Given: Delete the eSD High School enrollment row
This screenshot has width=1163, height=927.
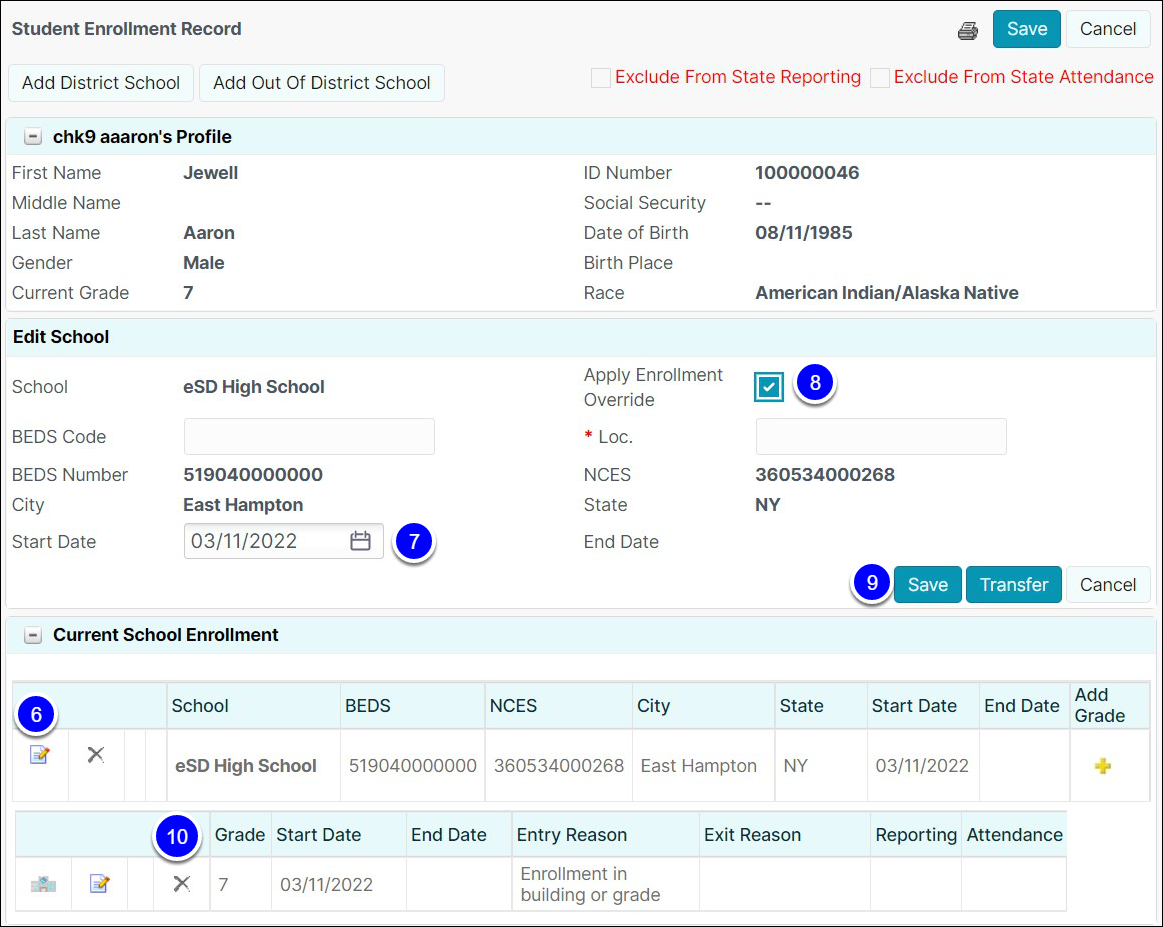Looking at the screenshot, I should pyautogui.click(x=96, y=754).
